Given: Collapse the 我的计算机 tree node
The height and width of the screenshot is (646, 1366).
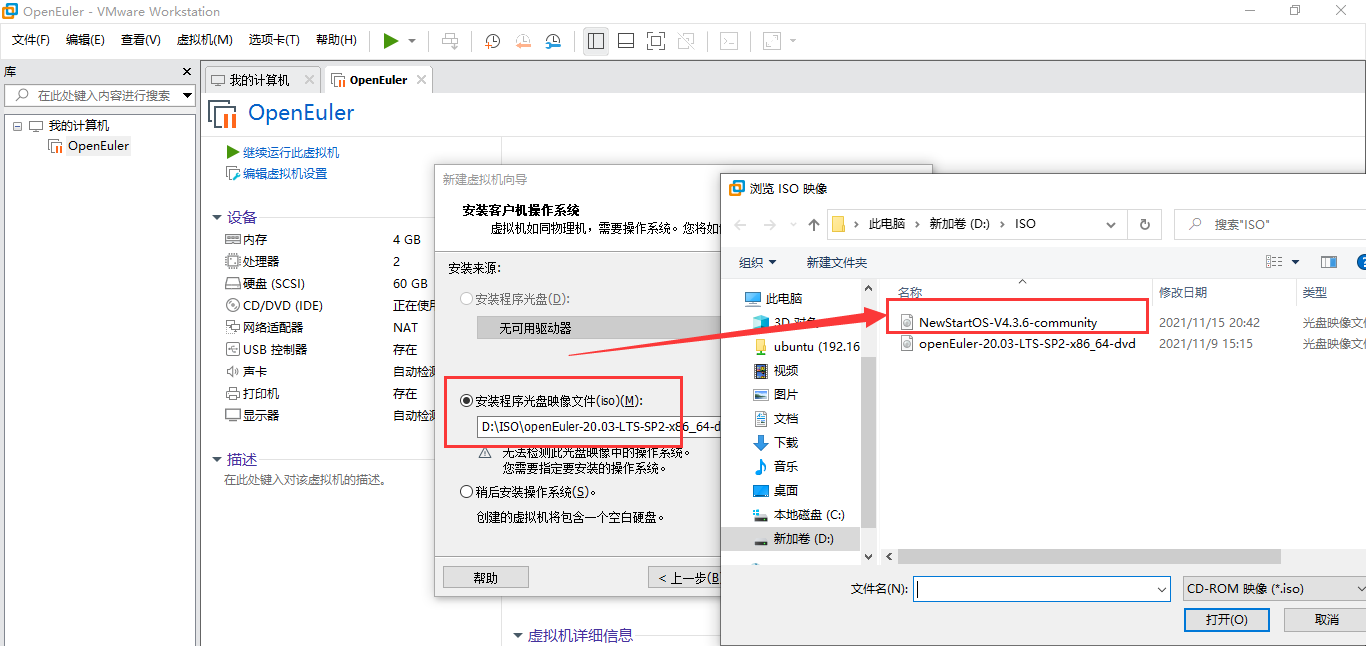Looking at the screenshot, I should pyautogui.click(x=17, y=126).
